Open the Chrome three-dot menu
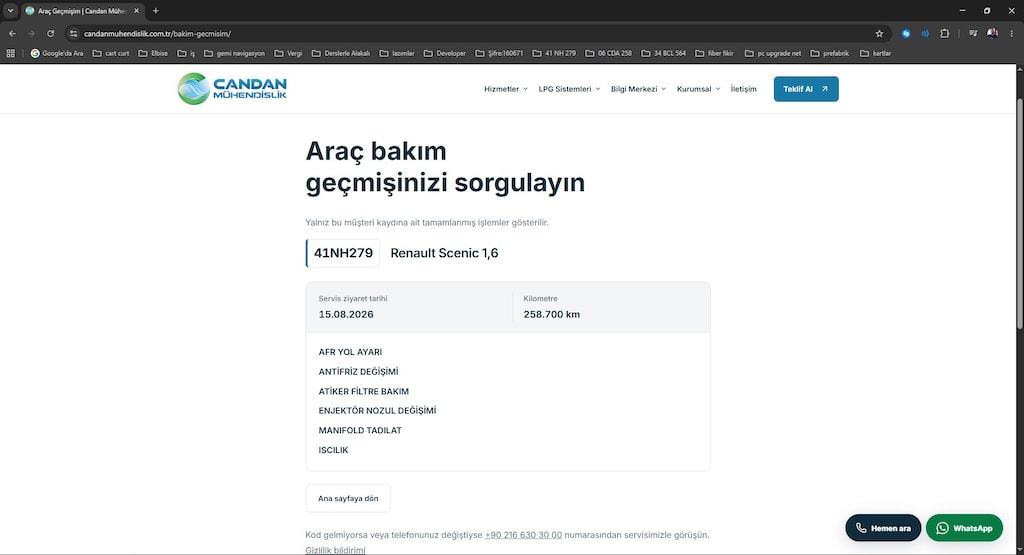The image size is (1024, 555). 1012,33
